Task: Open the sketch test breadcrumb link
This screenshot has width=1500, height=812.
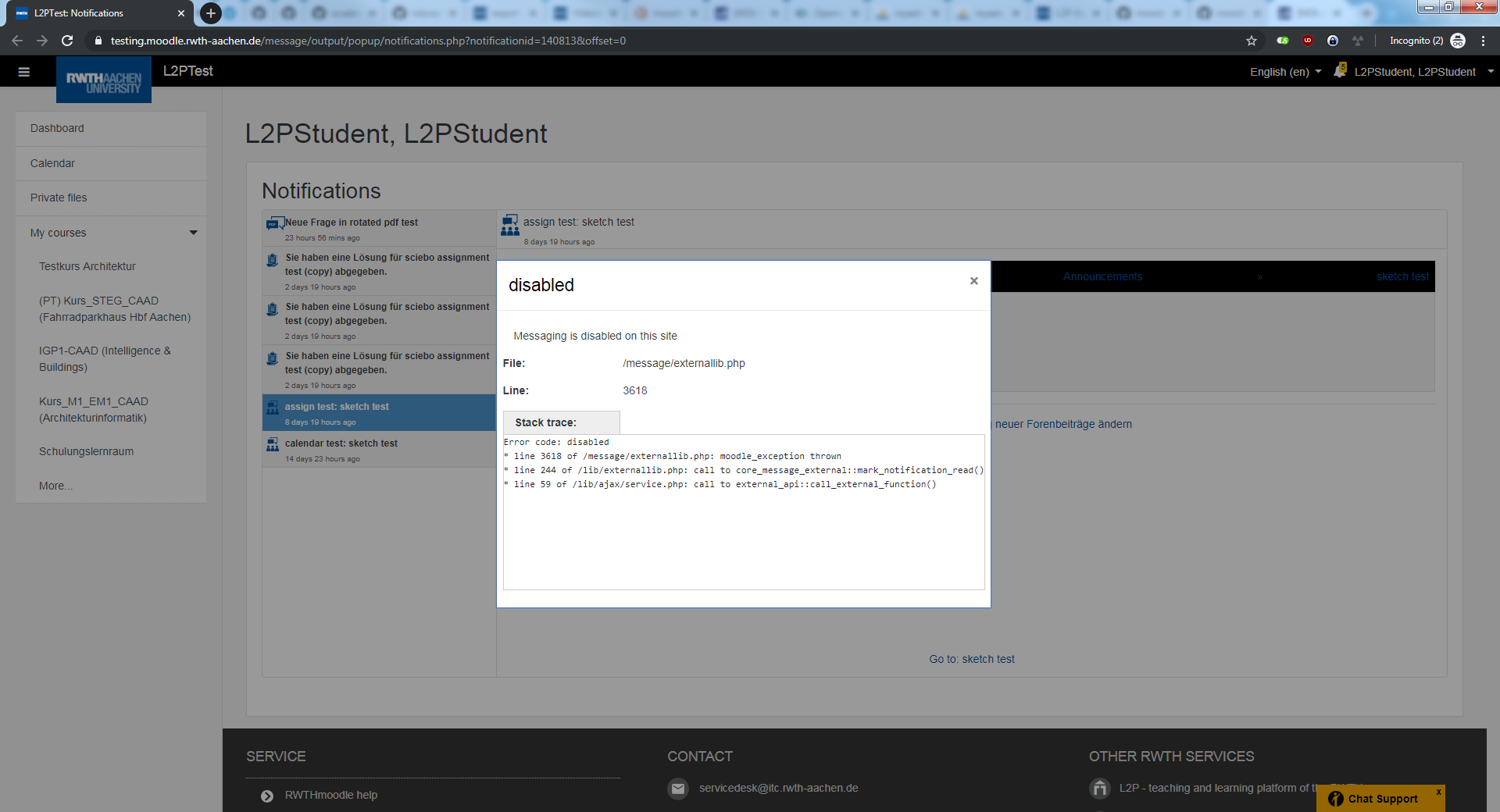Action: (1402, 276)
